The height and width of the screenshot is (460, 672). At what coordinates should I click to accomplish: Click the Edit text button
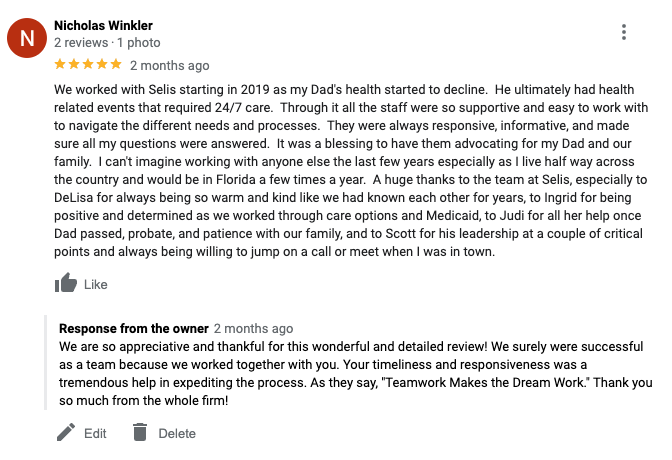[95, 433]
